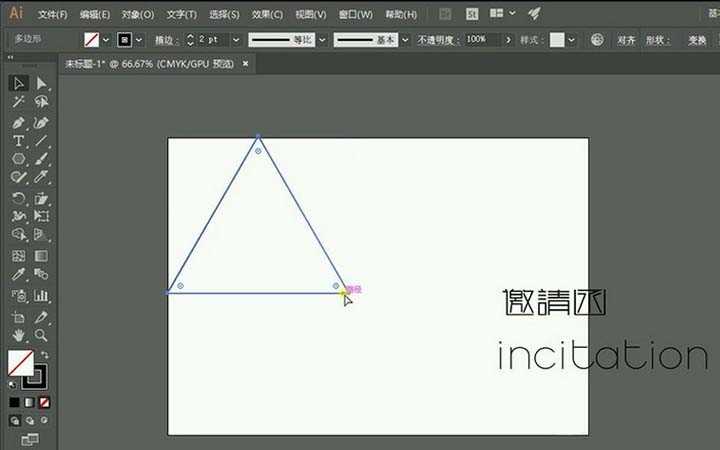720x450 pixels.
Task: Pick the Shape Builder tool
Action: pyautogui.click(x=18, y=234)
